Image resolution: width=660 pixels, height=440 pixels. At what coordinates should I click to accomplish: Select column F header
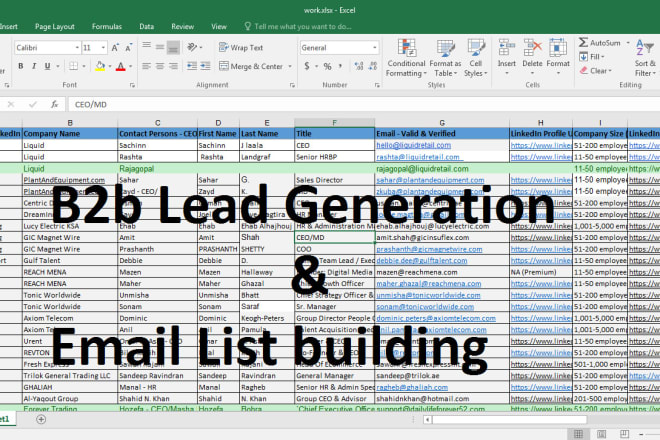pyautogui.click(x=334, y=123)
